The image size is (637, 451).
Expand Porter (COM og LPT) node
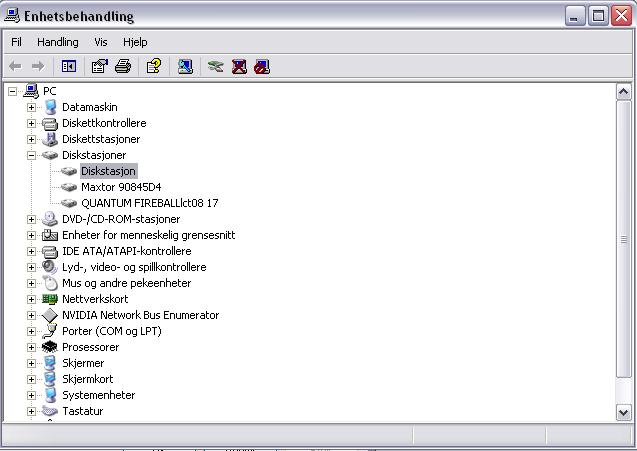(31, 331)
